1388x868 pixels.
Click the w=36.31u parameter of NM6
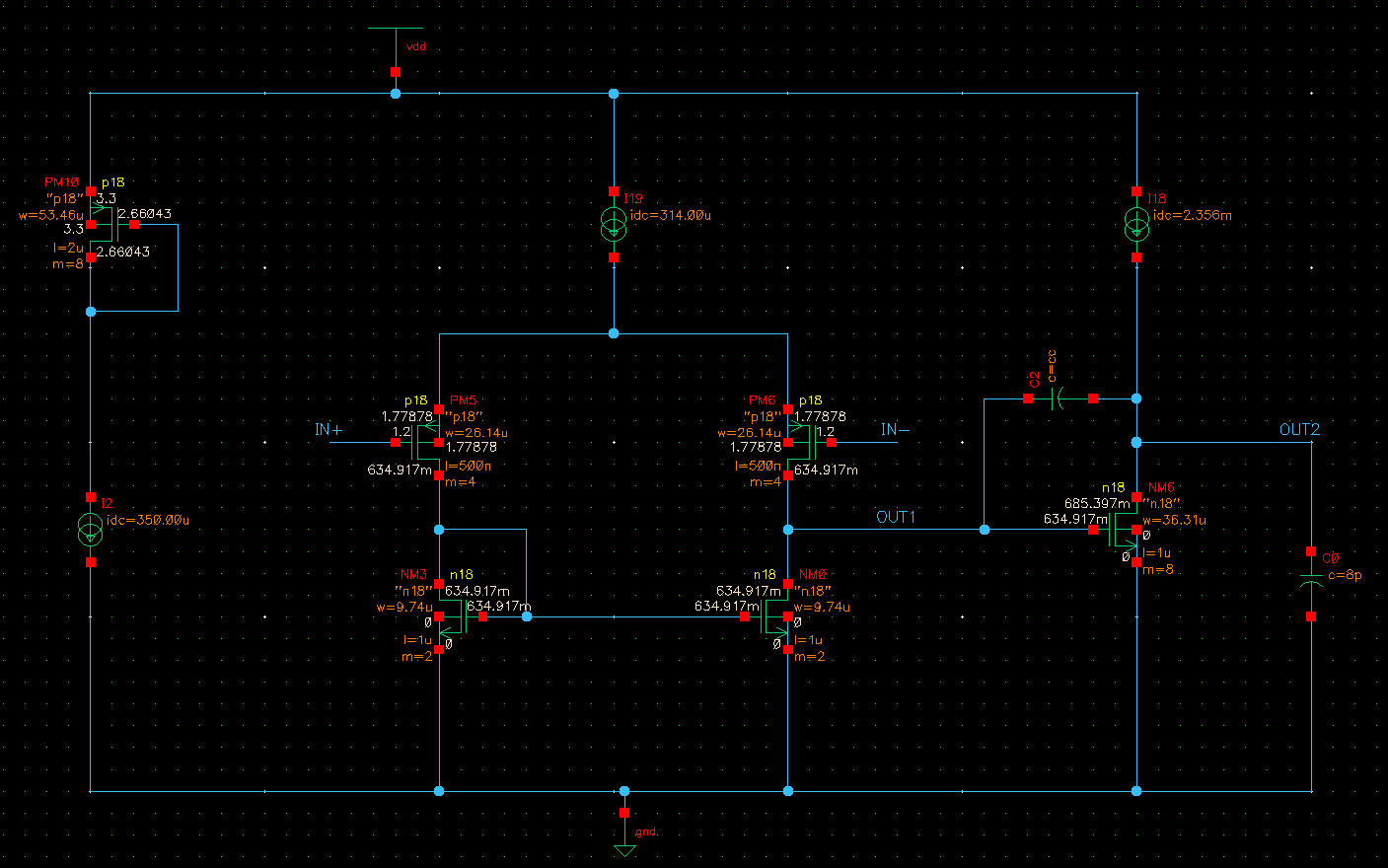tap(1174, 520)
